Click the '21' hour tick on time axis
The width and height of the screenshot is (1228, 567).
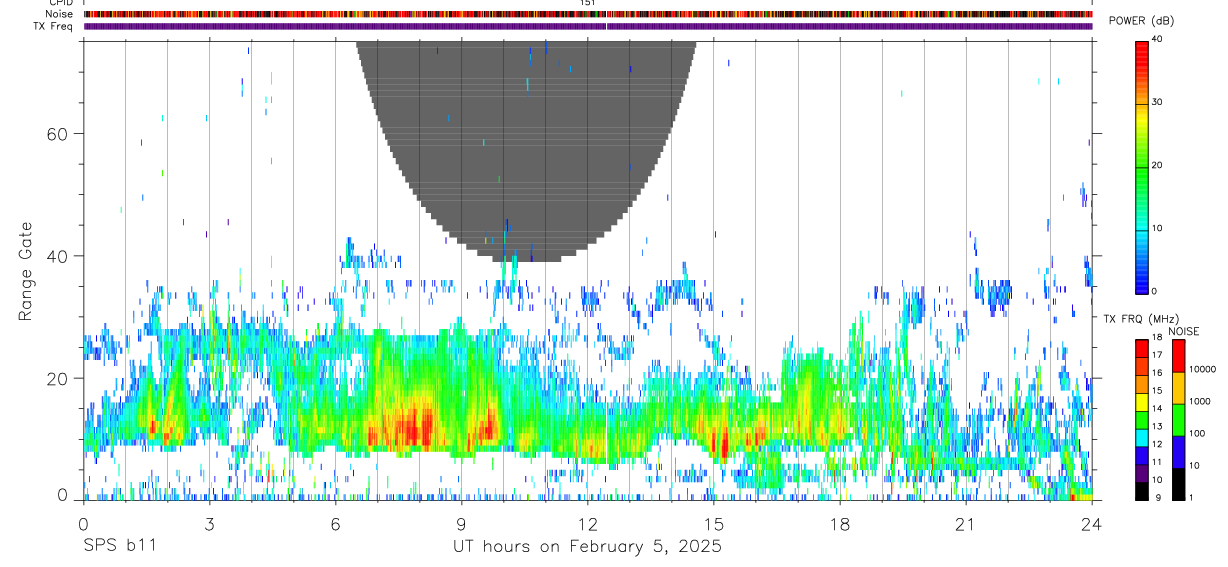coord(966,524)
